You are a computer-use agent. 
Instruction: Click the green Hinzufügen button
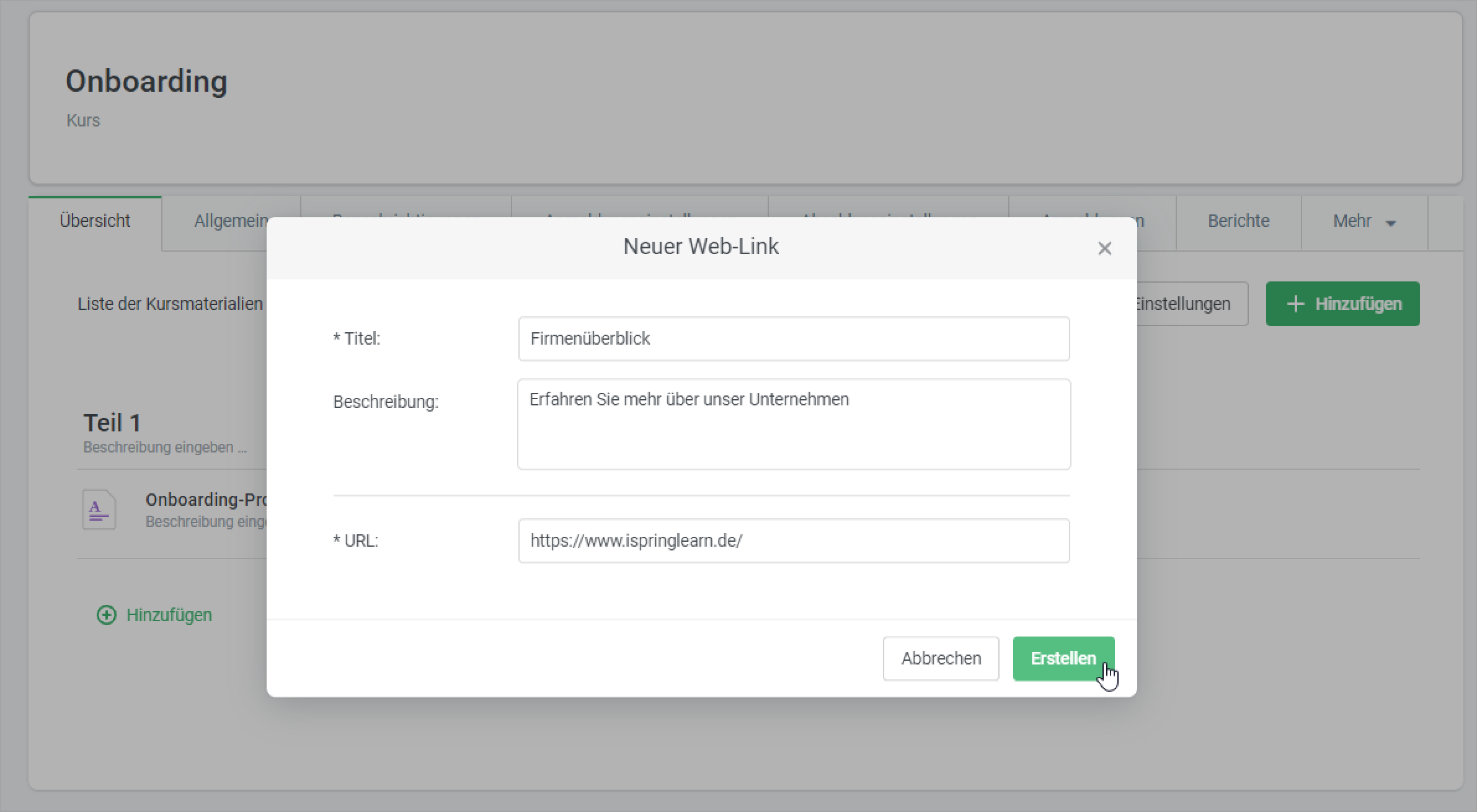click(1342, 304)
